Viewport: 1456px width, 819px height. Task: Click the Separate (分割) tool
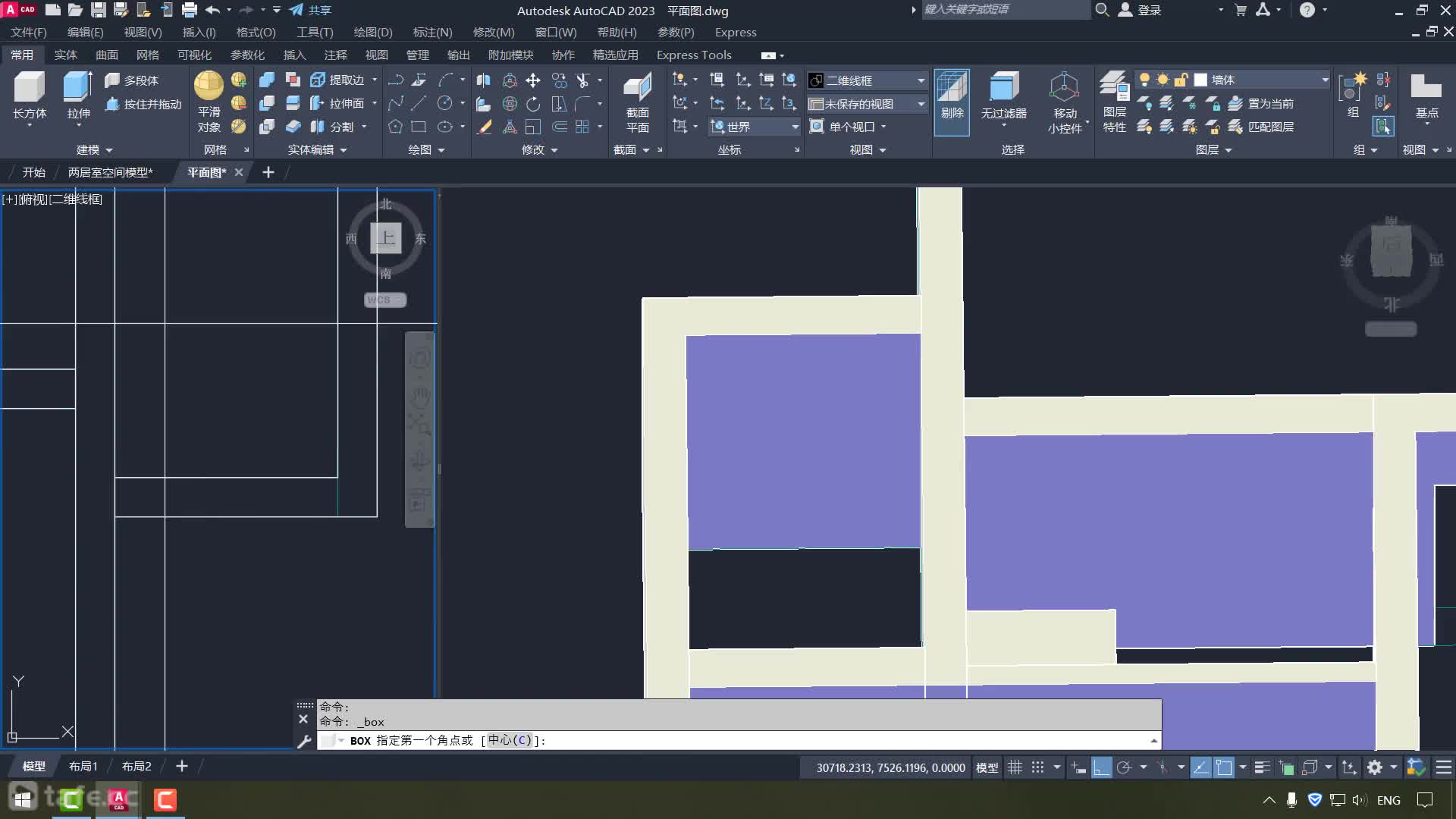333,127
